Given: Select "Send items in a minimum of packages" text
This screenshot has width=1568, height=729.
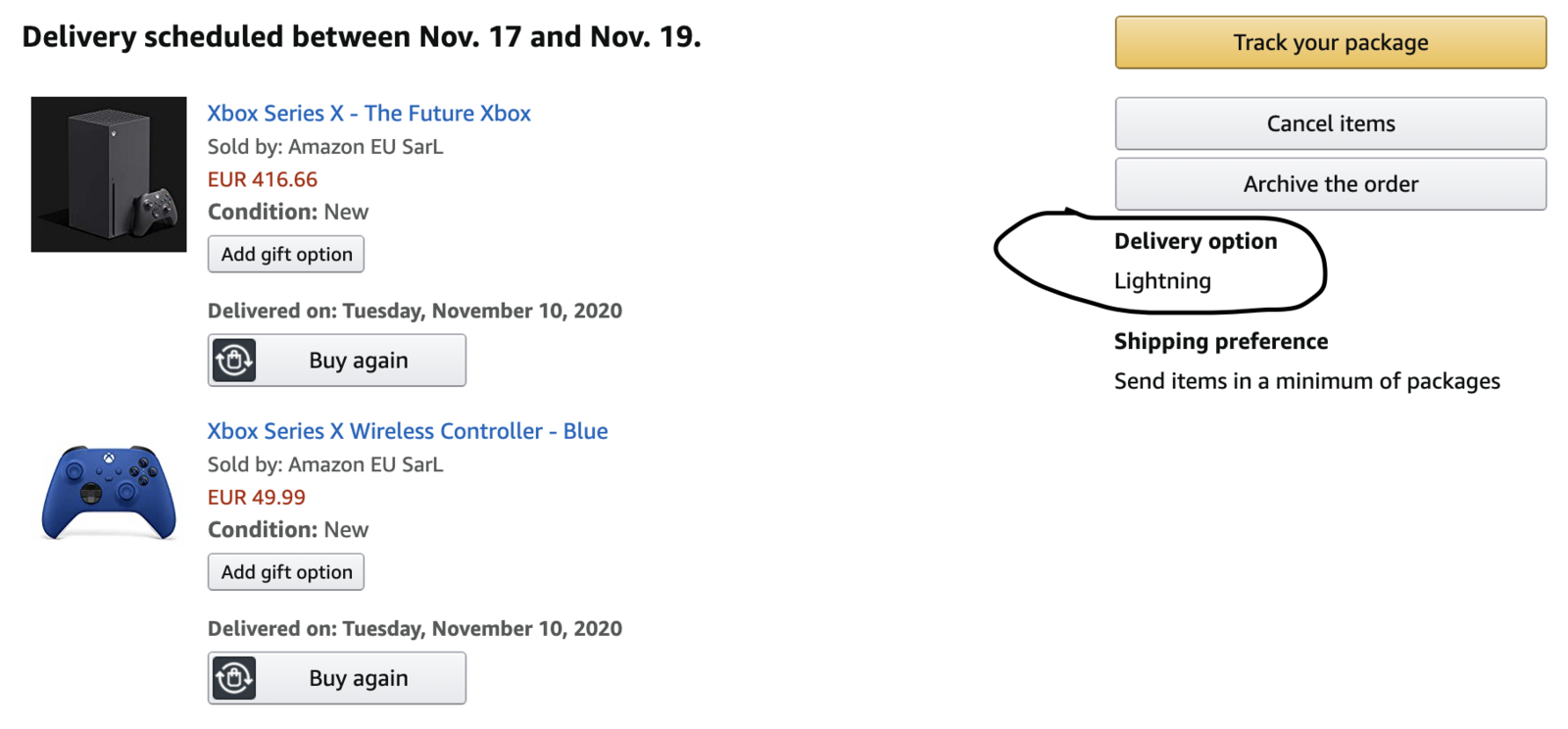Looking at the screenshot, I should [x=1307, y=381].
